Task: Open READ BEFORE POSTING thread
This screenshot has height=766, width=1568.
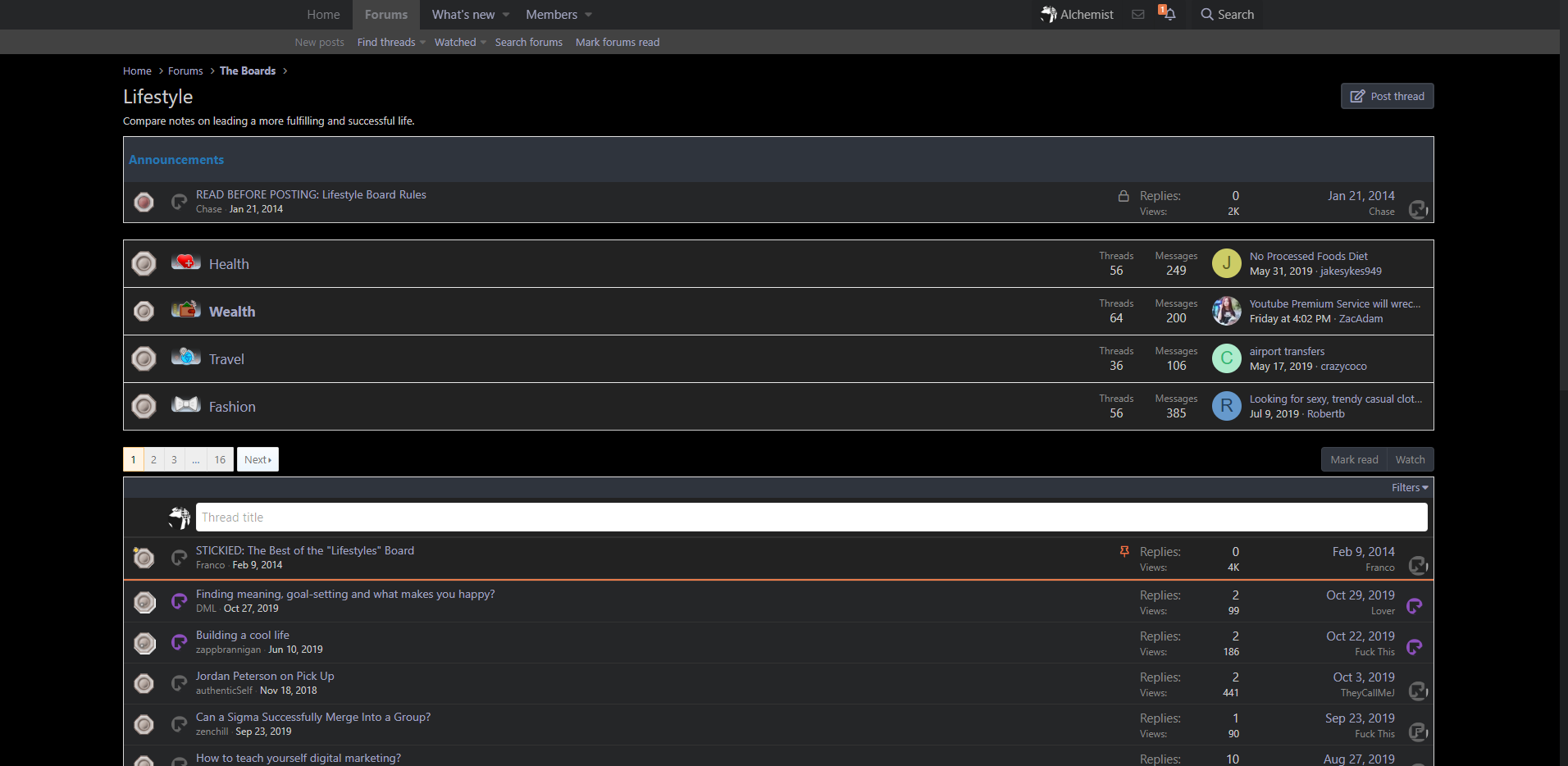Action: (311, 194)
